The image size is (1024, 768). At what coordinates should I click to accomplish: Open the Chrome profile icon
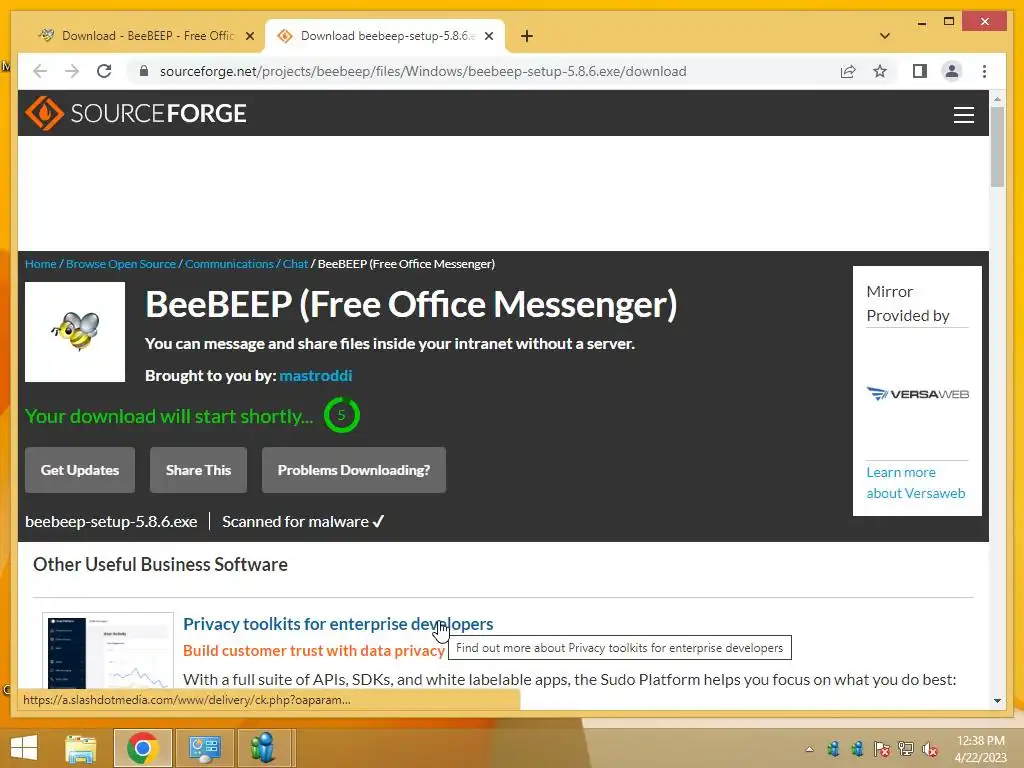(952, 71)
